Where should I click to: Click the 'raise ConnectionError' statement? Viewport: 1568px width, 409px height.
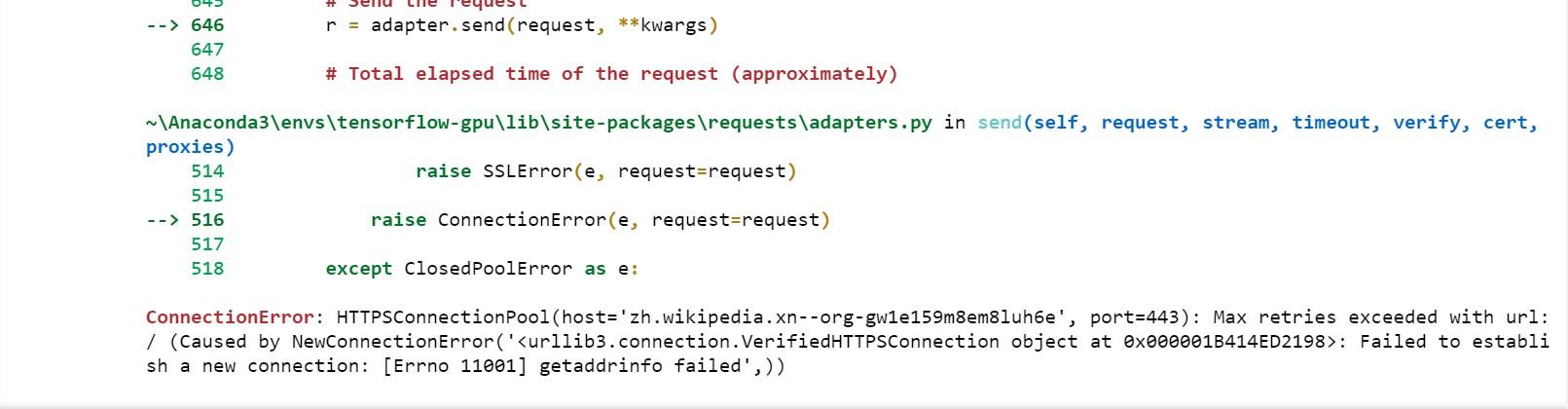click(x=601, y=220)
